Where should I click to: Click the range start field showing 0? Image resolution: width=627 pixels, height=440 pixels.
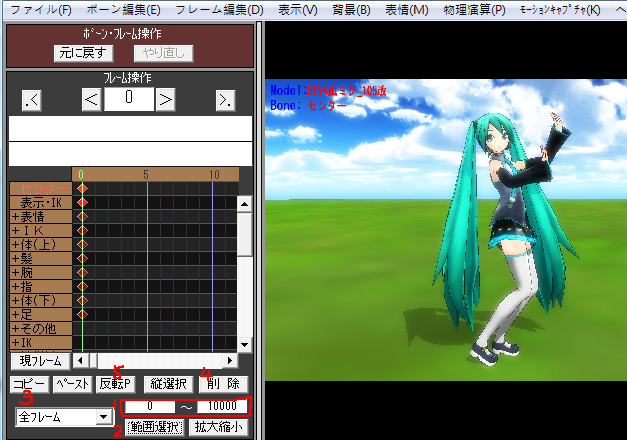pos(150,406)
